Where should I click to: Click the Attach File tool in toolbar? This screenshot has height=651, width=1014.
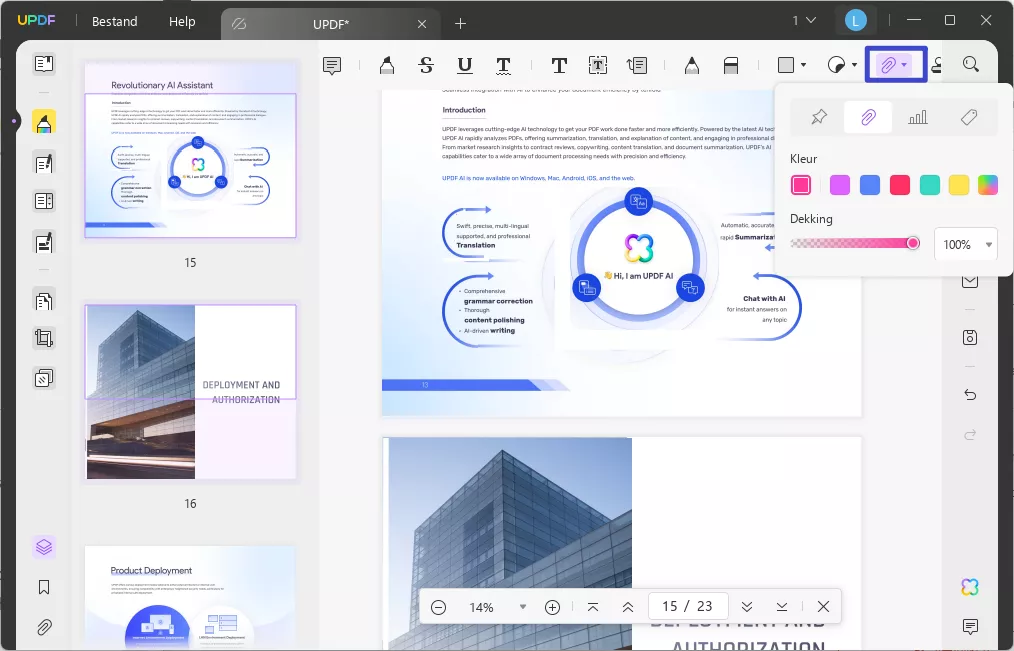pyautogui.click(x=889, y=65)
